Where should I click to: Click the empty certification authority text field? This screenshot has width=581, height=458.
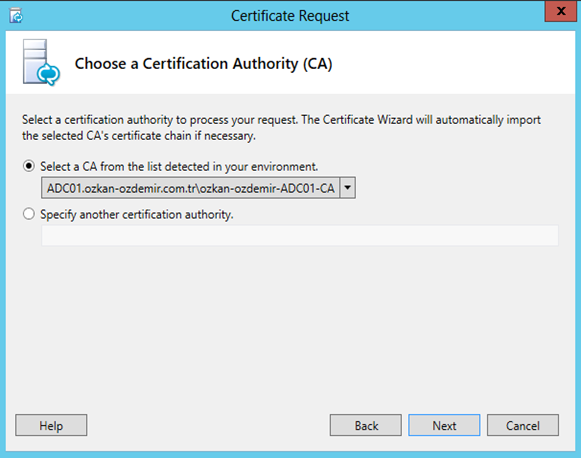click(300, 235)
